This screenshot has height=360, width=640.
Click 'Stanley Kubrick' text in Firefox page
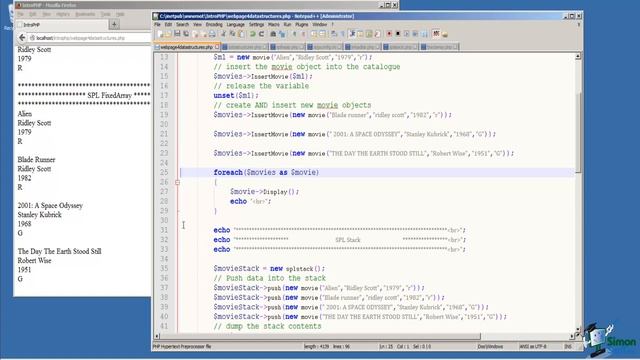(40, 214)
